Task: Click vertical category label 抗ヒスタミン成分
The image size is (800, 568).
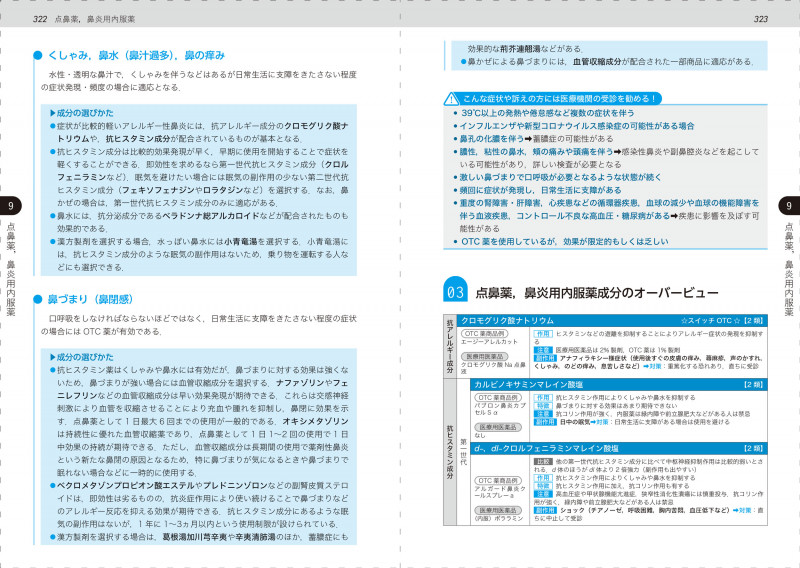Action: pyautogui.click(x=449, y=452)
